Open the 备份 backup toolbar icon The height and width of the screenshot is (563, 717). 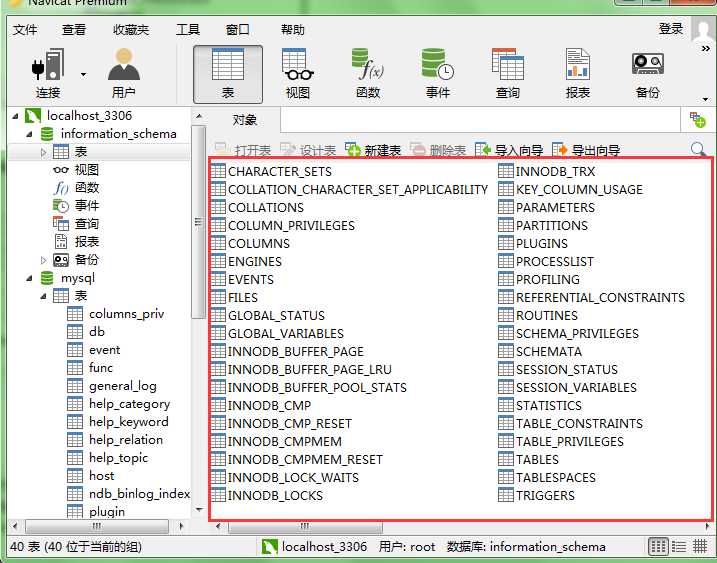tap(647, 74)
